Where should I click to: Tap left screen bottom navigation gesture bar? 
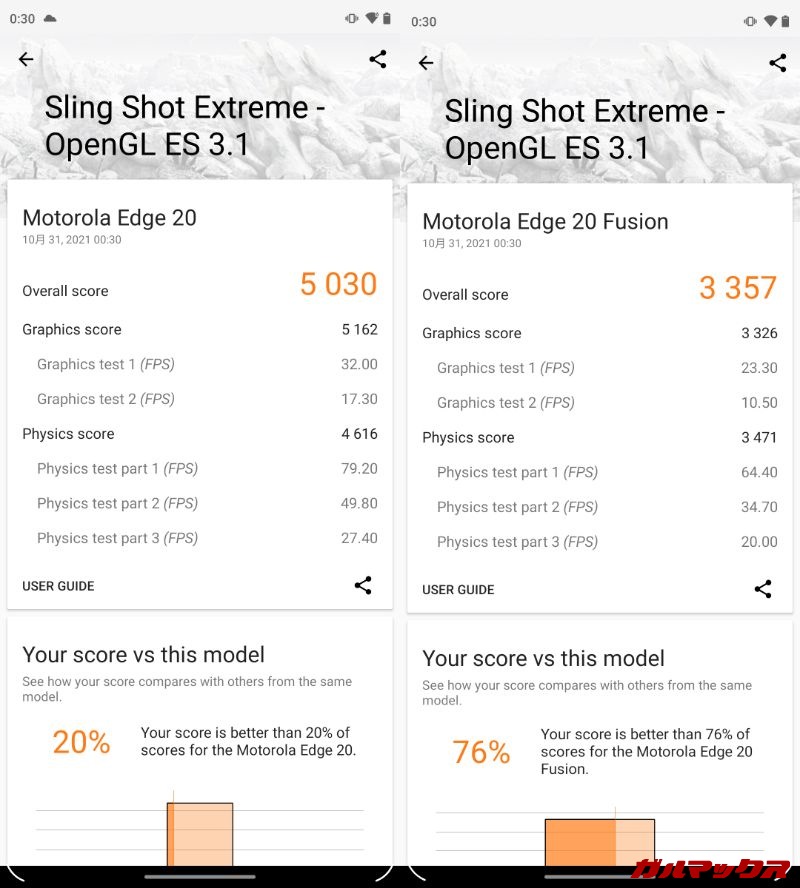(x=200, y=877)
